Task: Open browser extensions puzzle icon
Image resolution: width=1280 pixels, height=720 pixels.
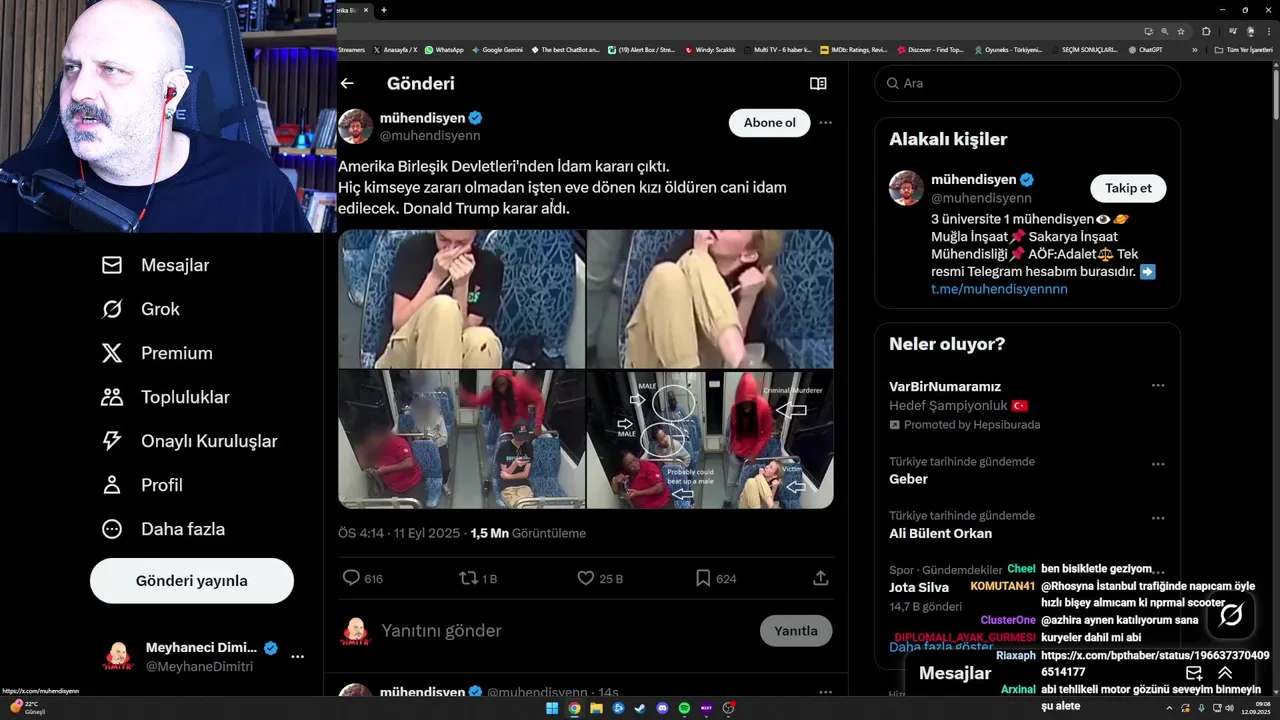Action: click(1206, 31)
